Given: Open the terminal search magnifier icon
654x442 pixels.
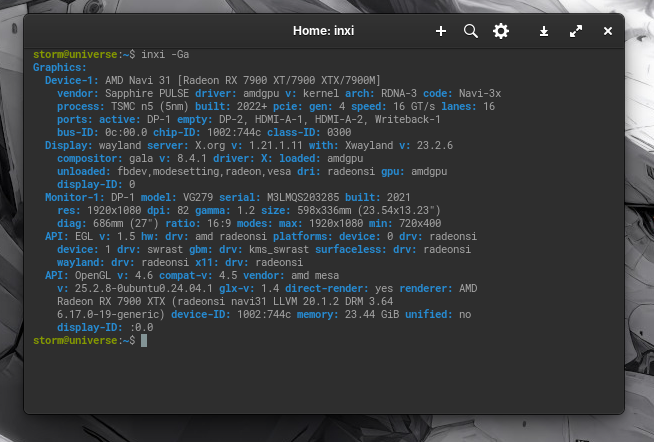Looking at the screenshot, I should pos(471,31).
